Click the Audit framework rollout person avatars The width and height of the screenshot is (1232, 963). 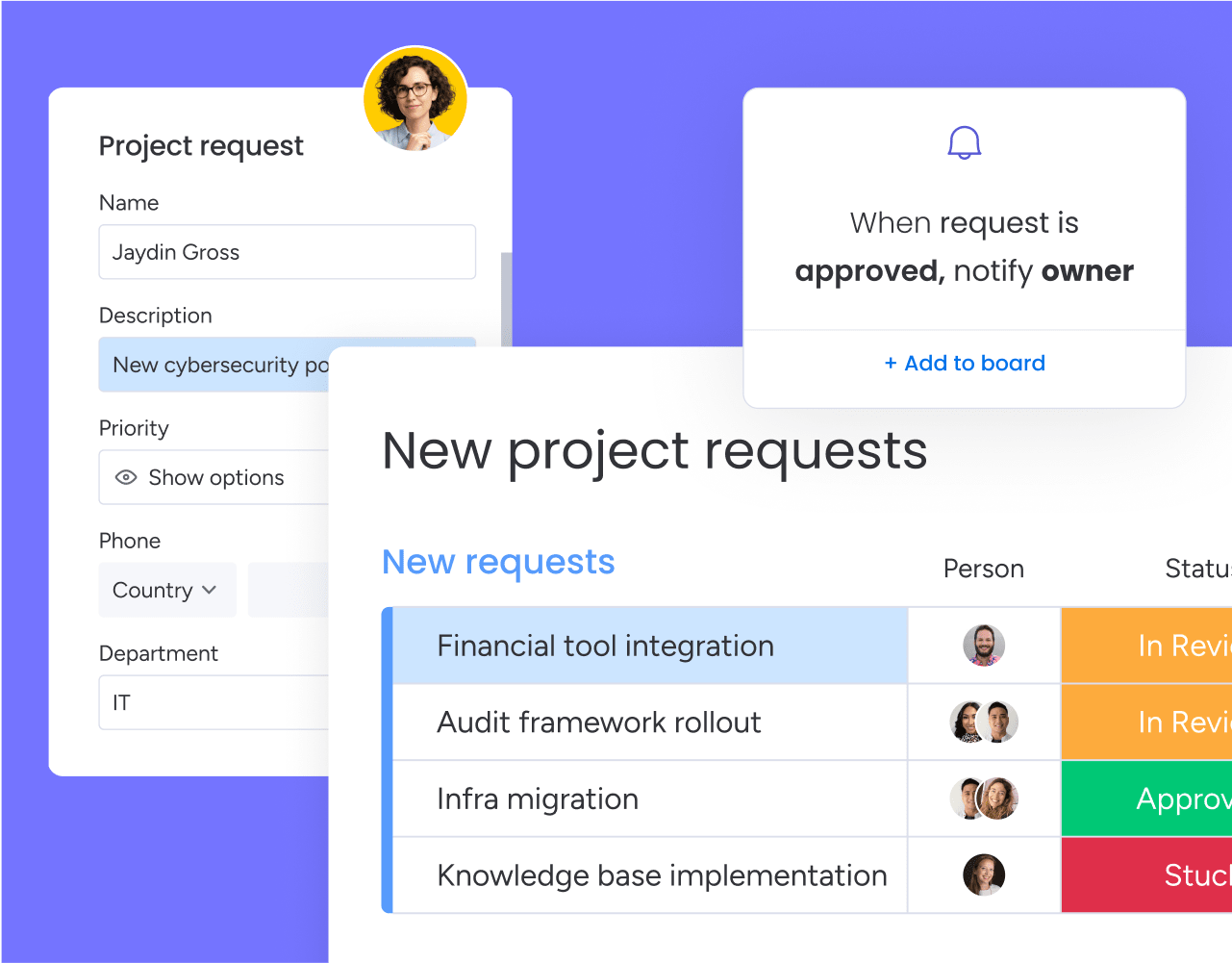[983, 722]
